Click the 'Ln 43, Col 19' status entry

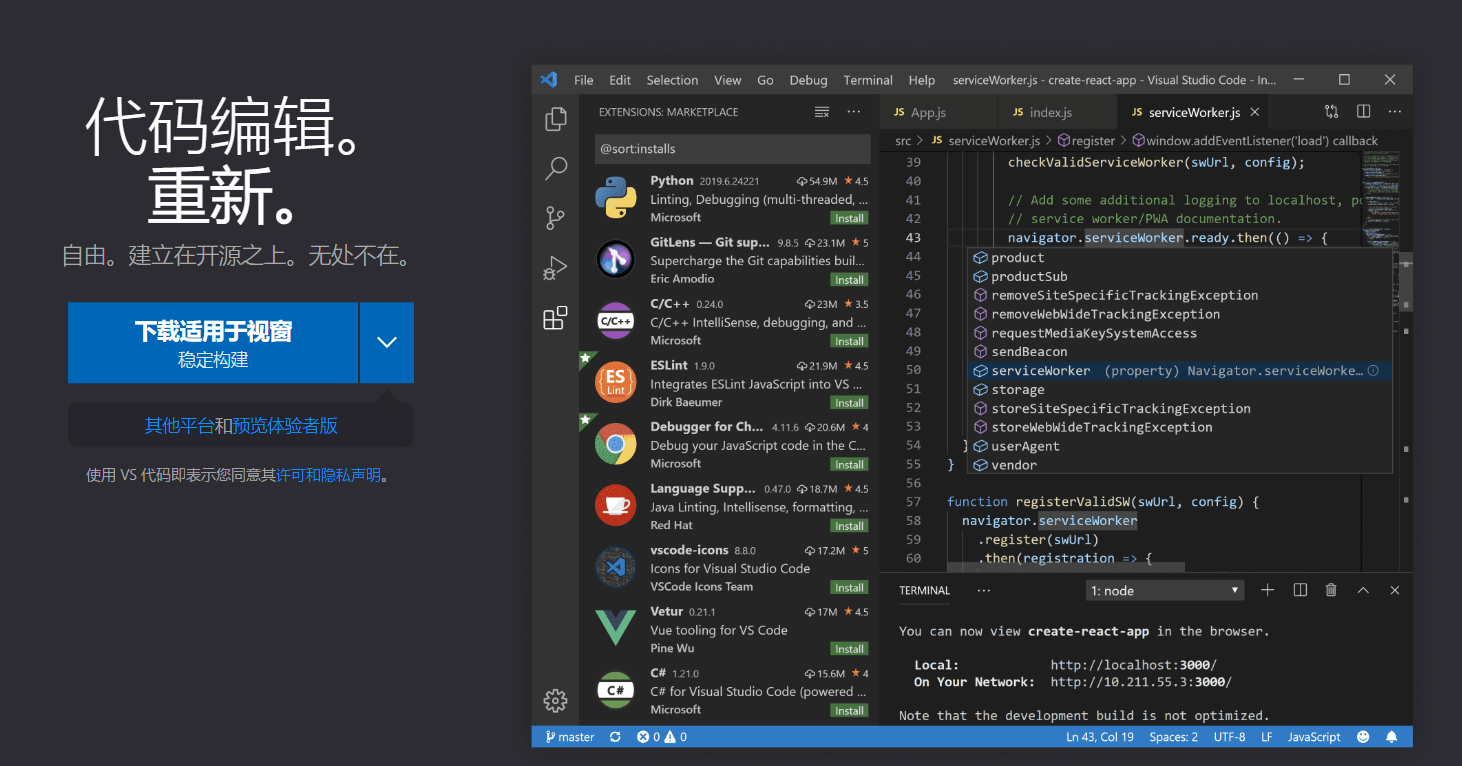pos(1099,737)
